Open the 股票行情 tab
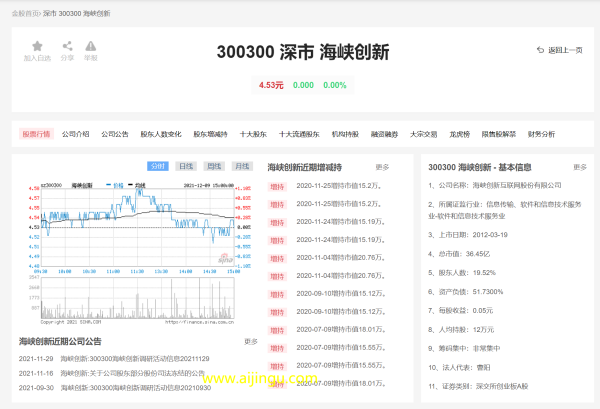Viewport: 600px width, 409px height. tap(36, 134)
